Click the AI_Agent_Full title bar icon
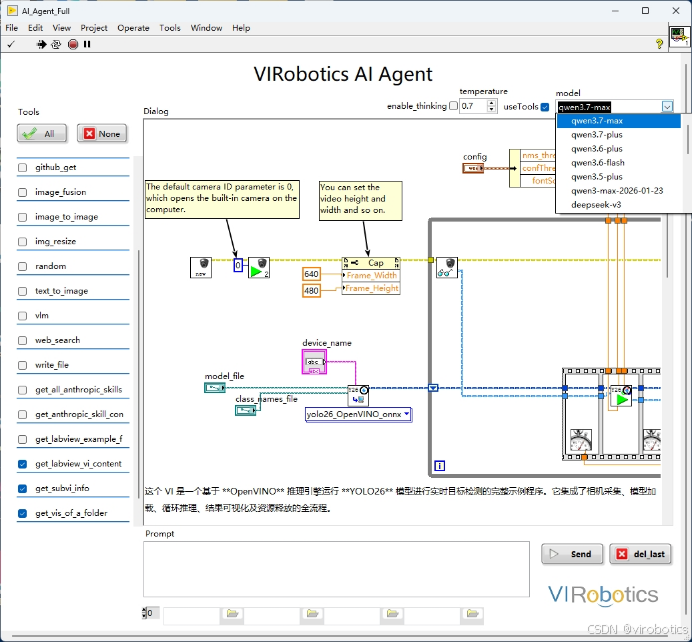Screen dimensions: 693x643 (x=12, y=10)
